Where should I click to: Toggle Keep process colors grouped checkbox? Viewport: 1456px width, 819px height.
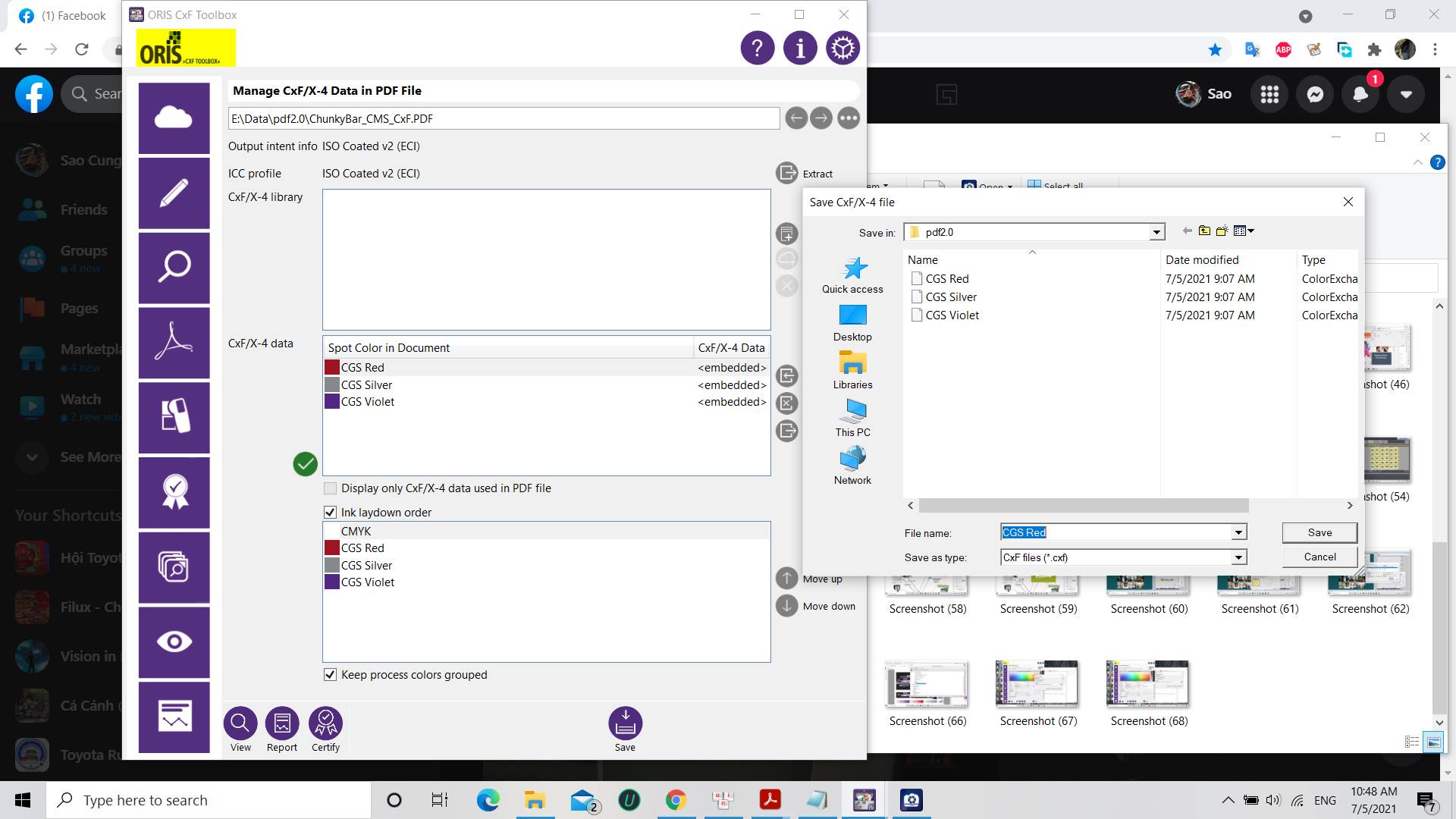click(330, 675)
